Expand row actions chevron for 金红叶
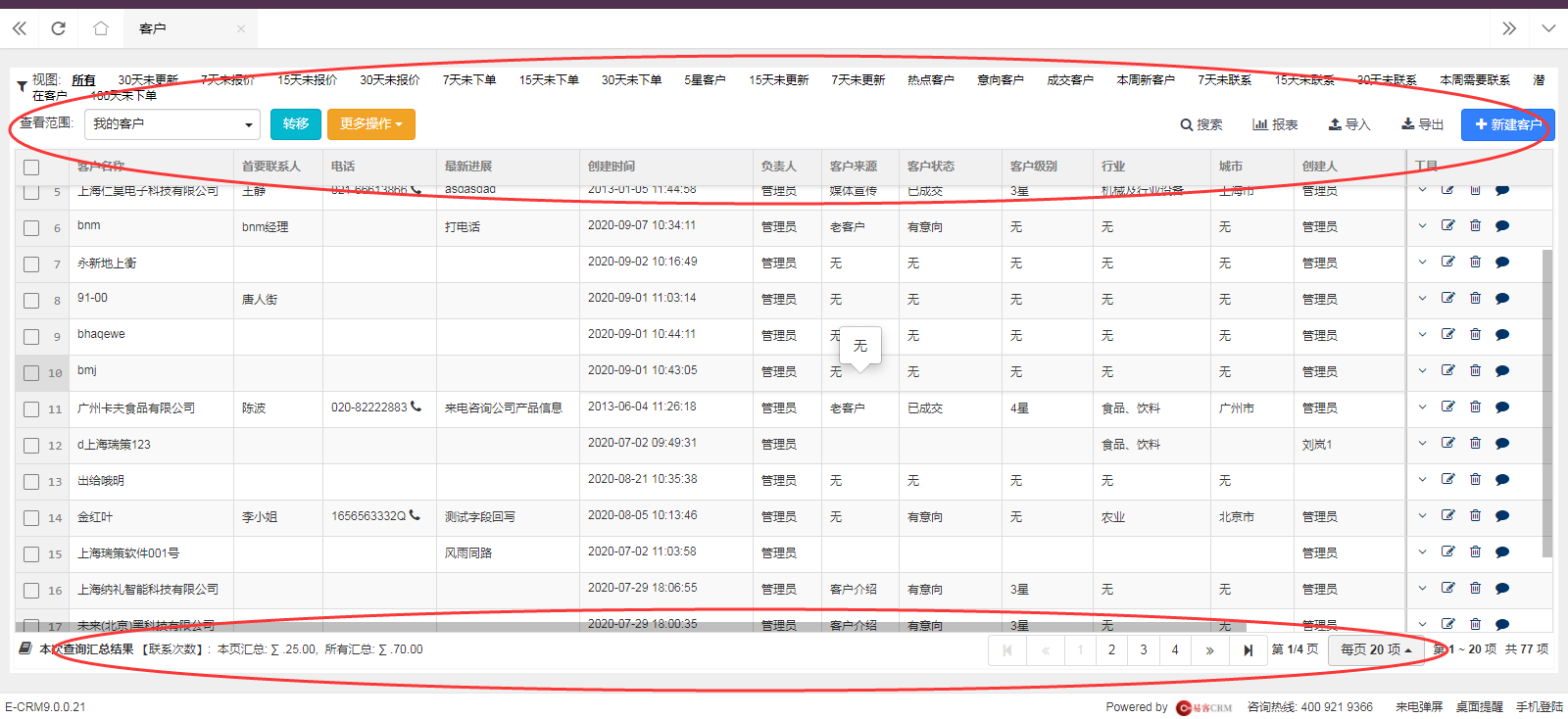This screenshot has height=719, width=1568. (x=1422, y=515)
